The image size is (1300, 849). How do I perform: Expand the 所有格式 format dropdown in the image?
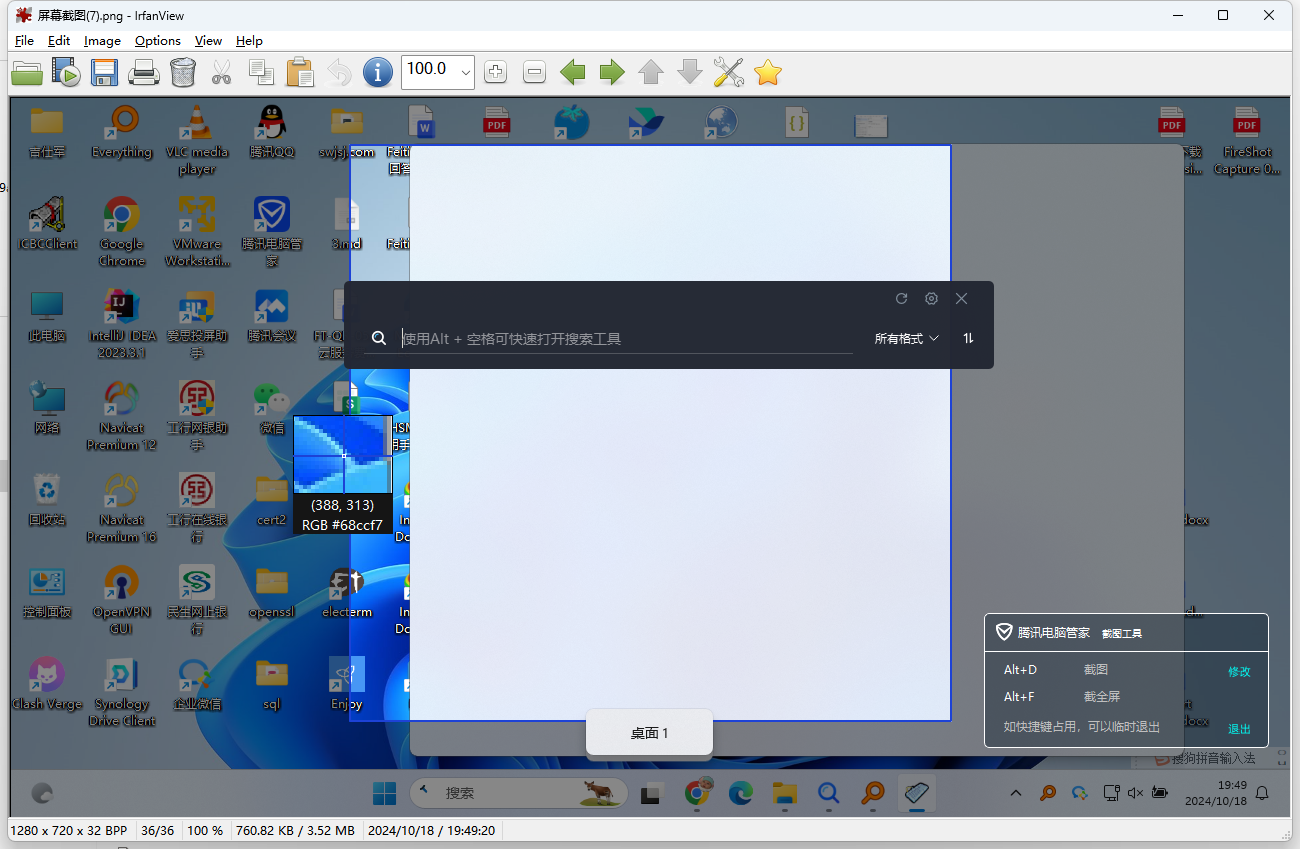click(x=906, y=339)
